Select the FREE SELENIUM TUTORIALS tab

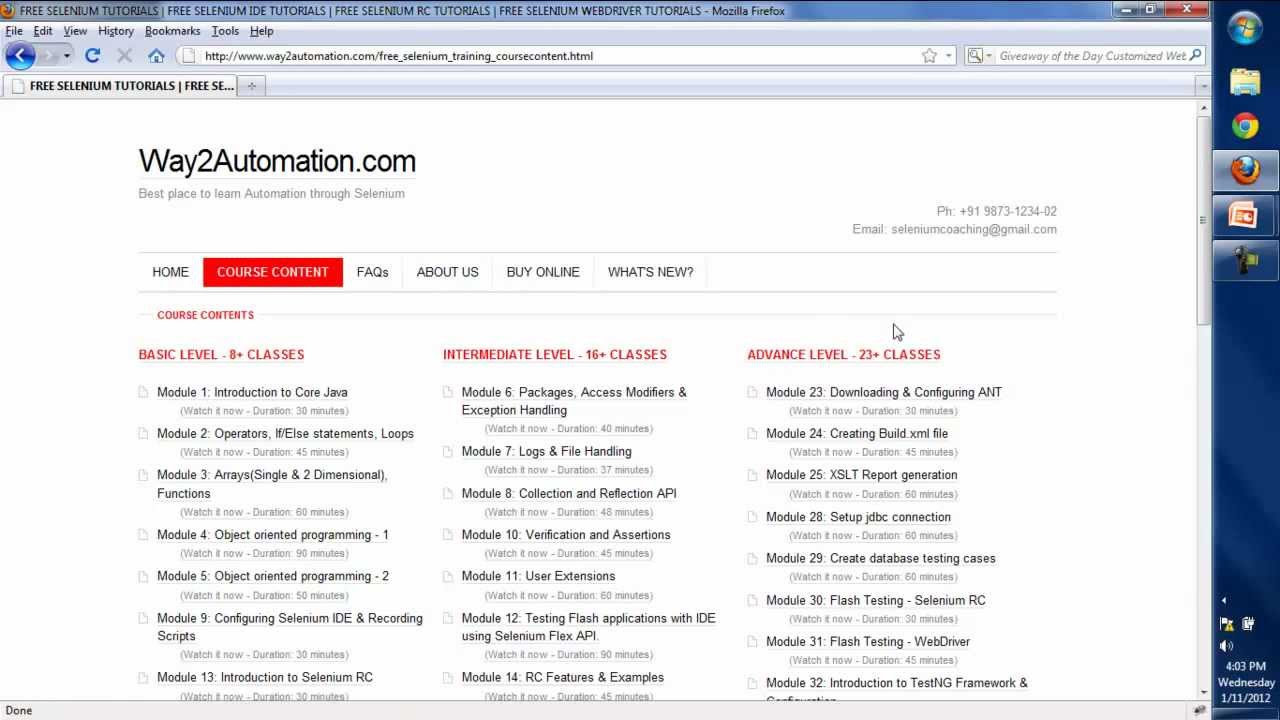(x=121, y=86)
